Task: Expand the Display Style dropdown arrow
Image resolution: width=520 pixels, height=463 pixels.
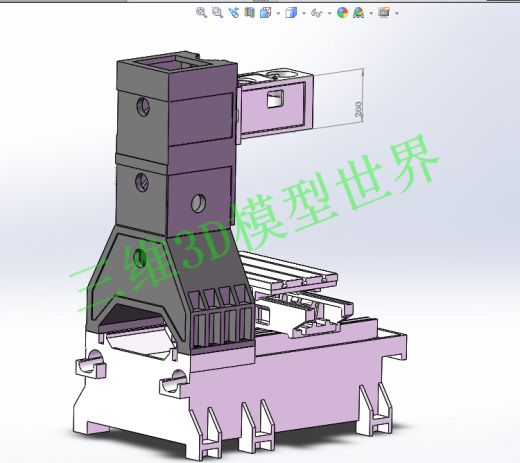Action: pyautogui.click(x=304, y=14)
